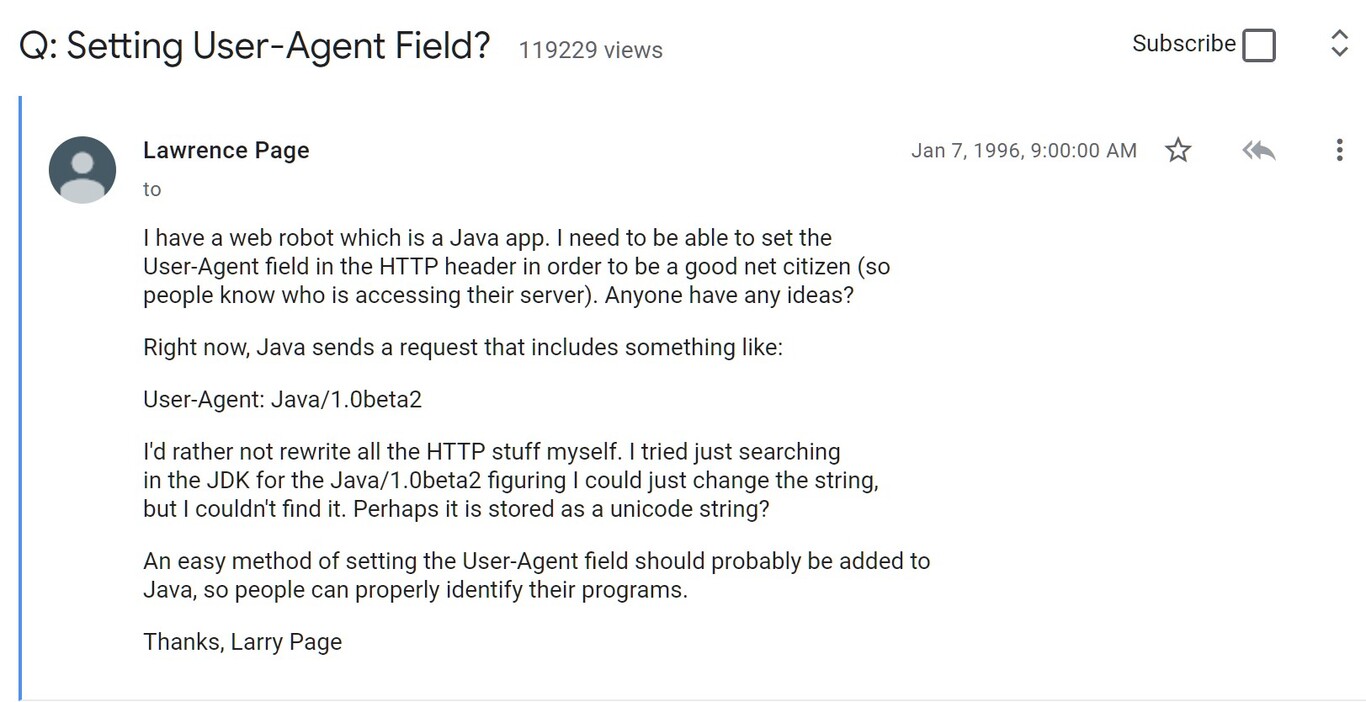Star the Lawrence Page message
This screenshot has height=702, width=1366.
1179,151
